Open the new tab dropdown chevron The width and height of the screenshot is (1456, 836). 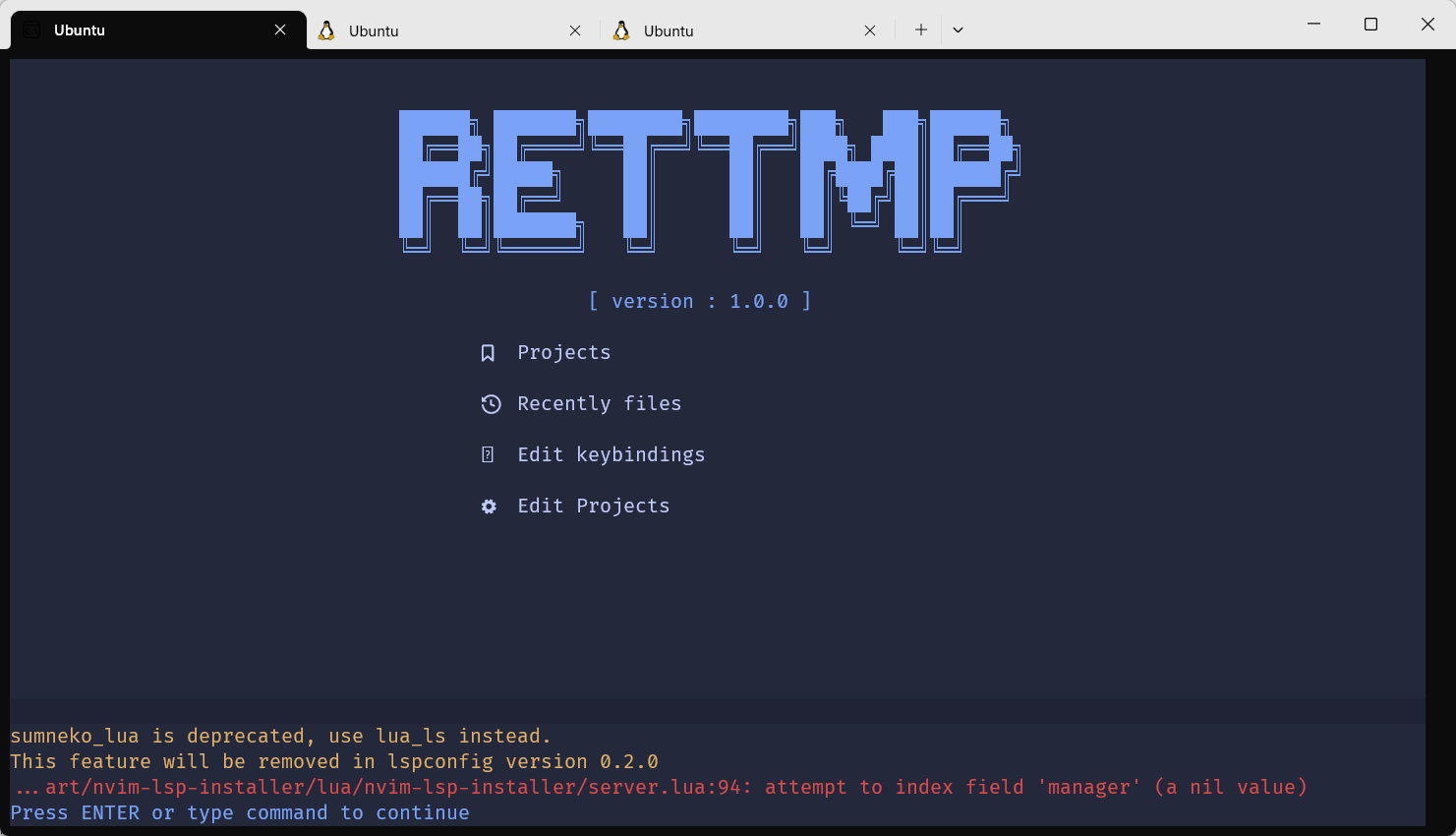point(958,30)
